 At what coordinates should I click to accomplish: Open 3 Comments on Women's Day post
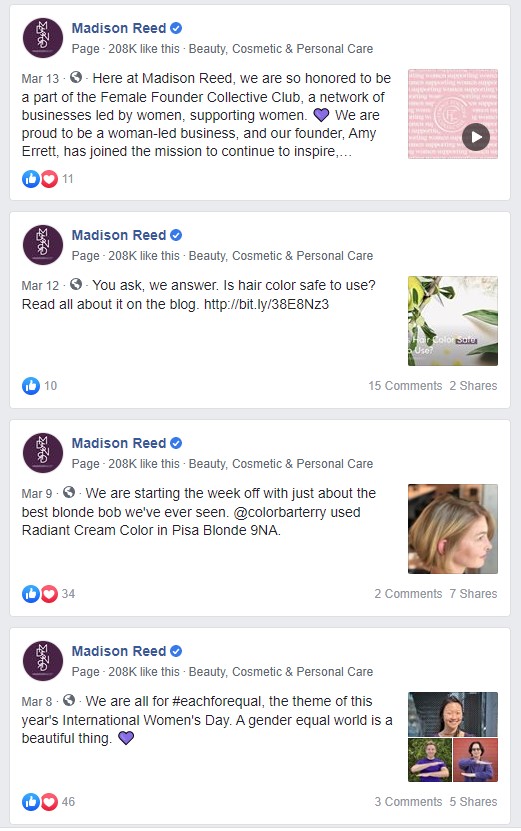click(x=408, y=802)
